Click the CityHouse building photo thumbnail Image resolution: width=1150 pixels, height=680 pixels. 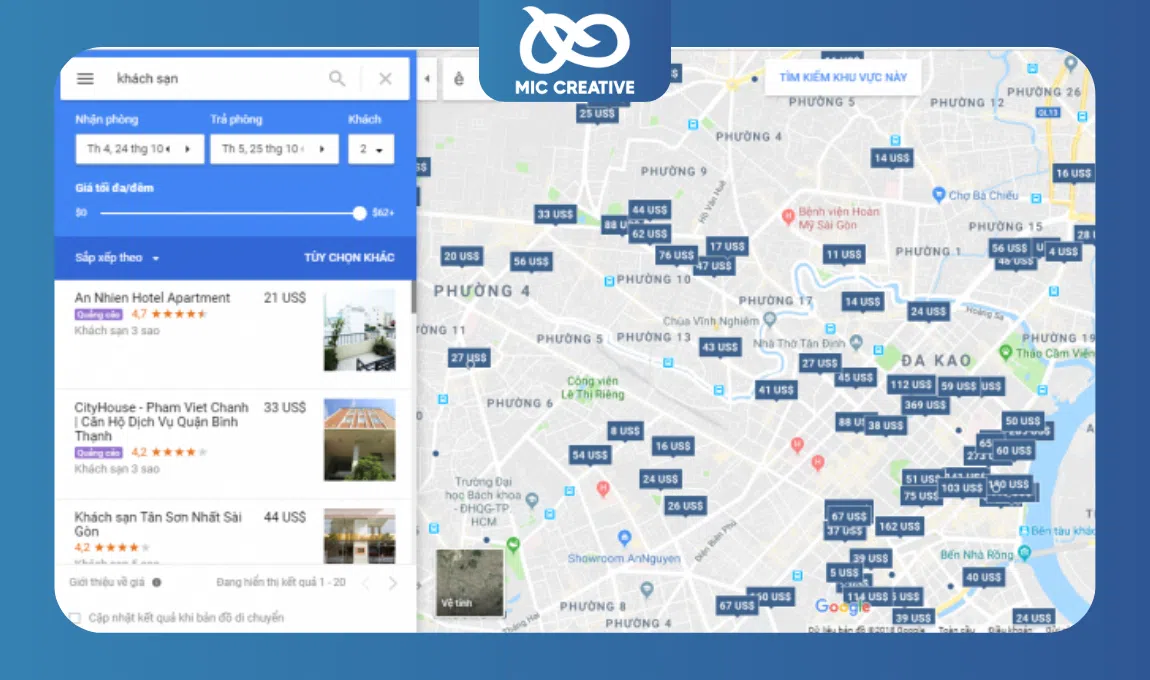click(x=360, y=440)
